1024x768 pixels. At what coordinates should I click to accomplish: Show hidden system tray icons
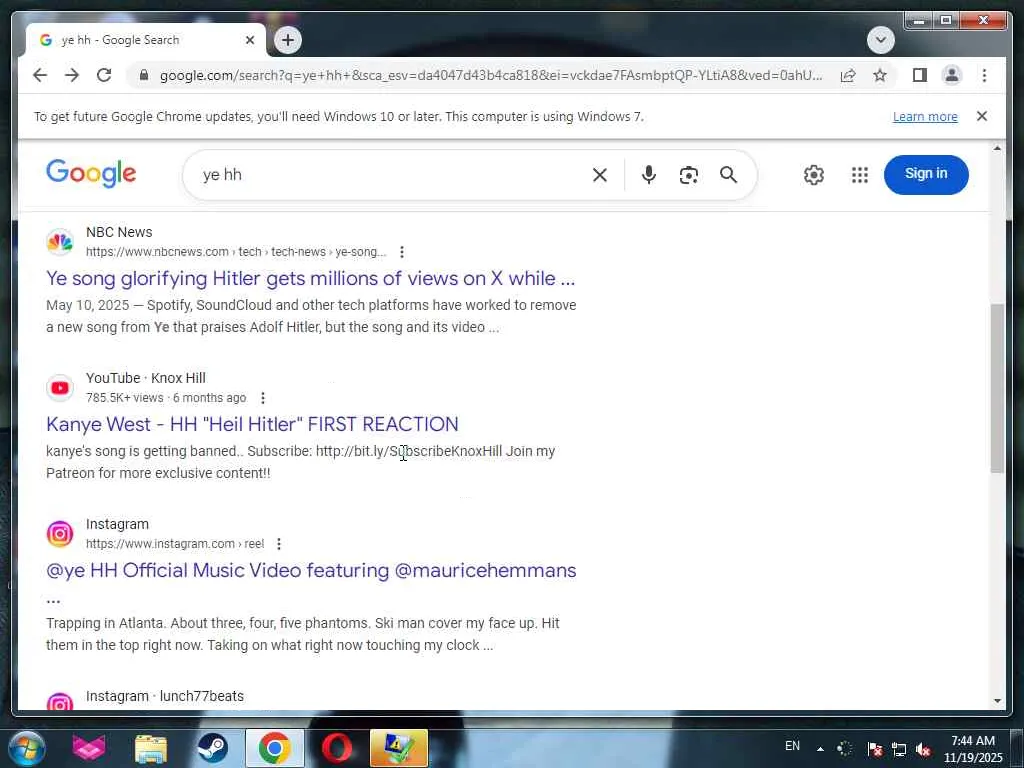click(820, 749)
